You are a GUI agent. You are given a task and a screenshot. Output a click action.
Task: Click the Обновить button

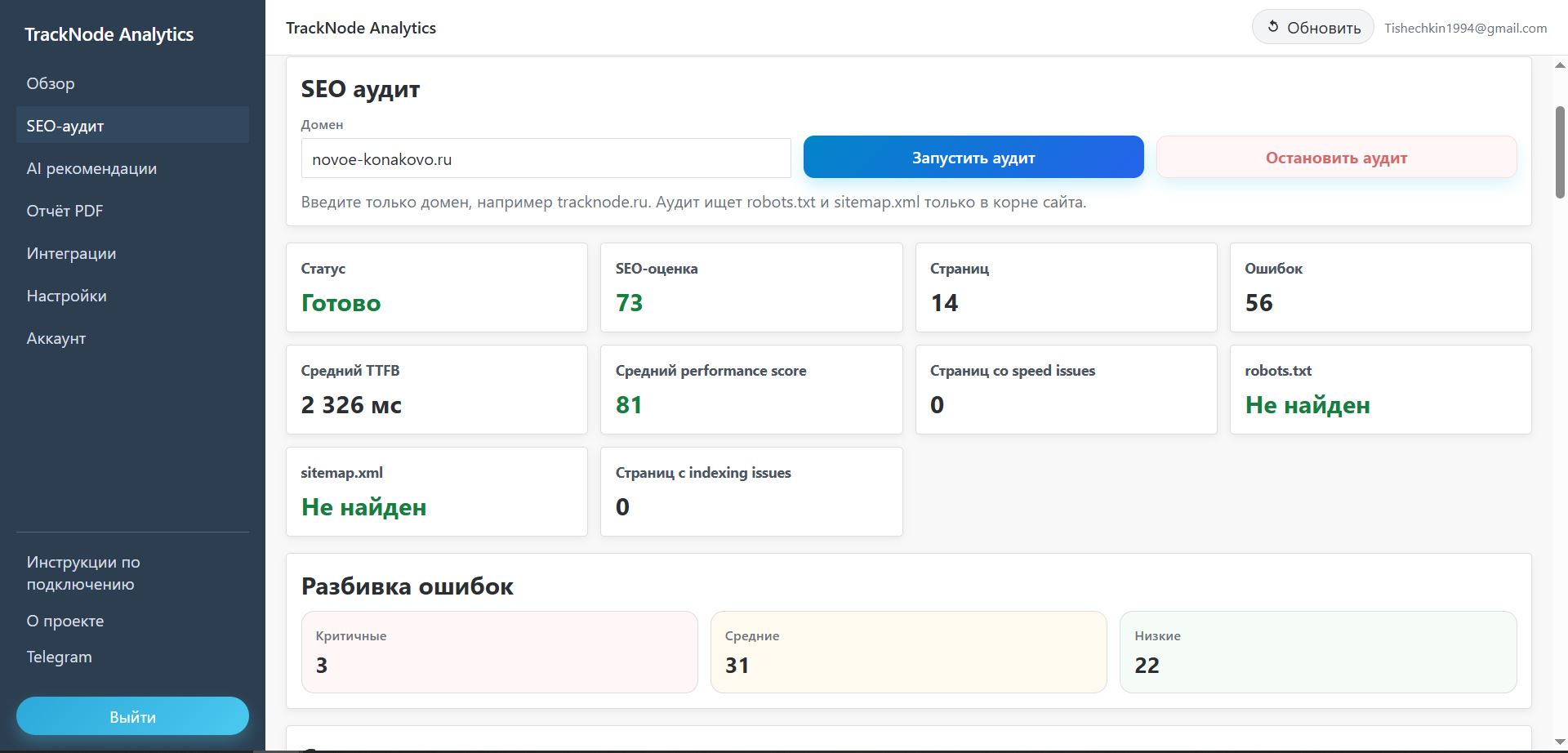[x=1312, y=26]
